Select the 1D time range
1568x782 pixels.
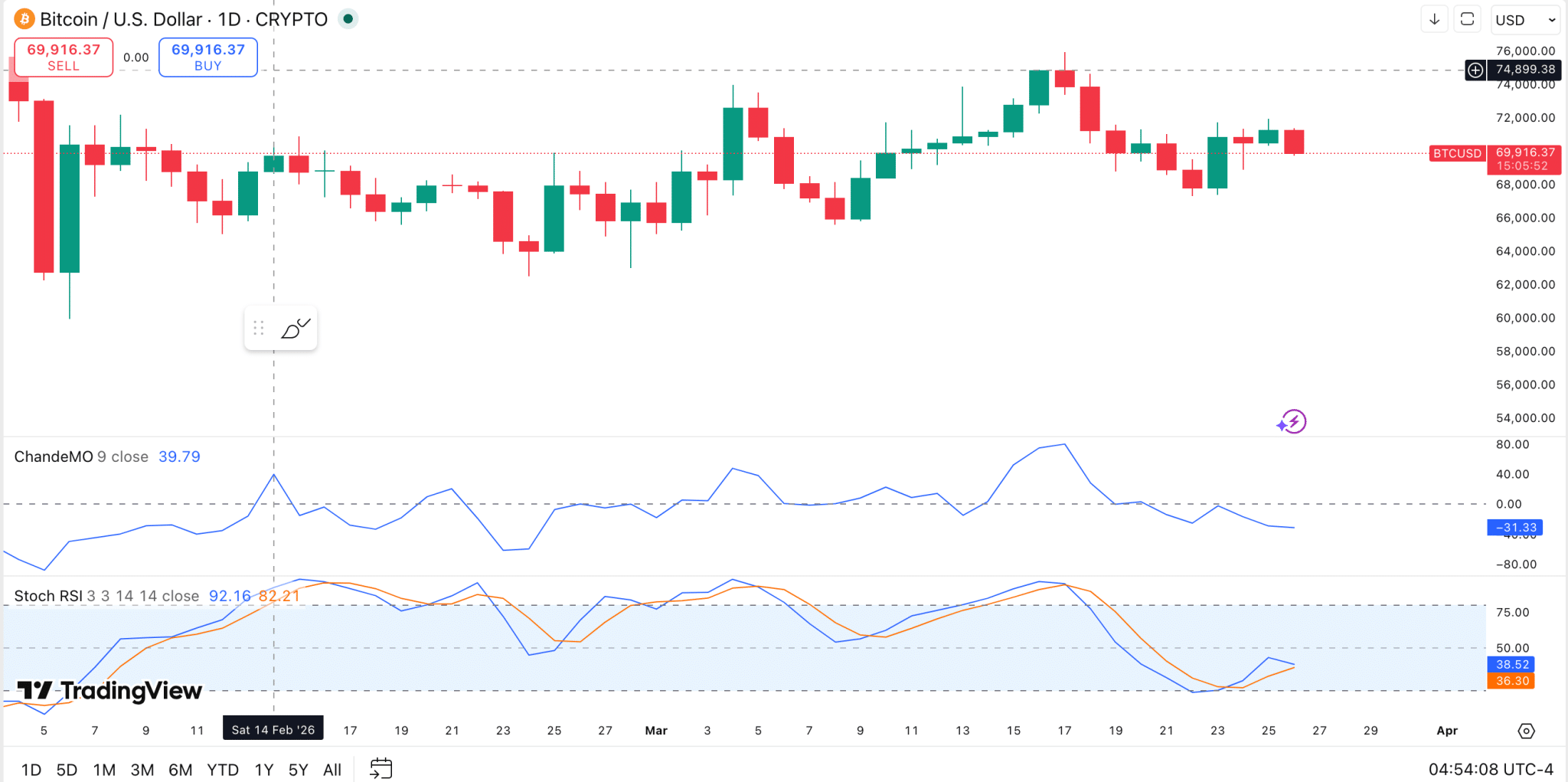pos(31,770)
